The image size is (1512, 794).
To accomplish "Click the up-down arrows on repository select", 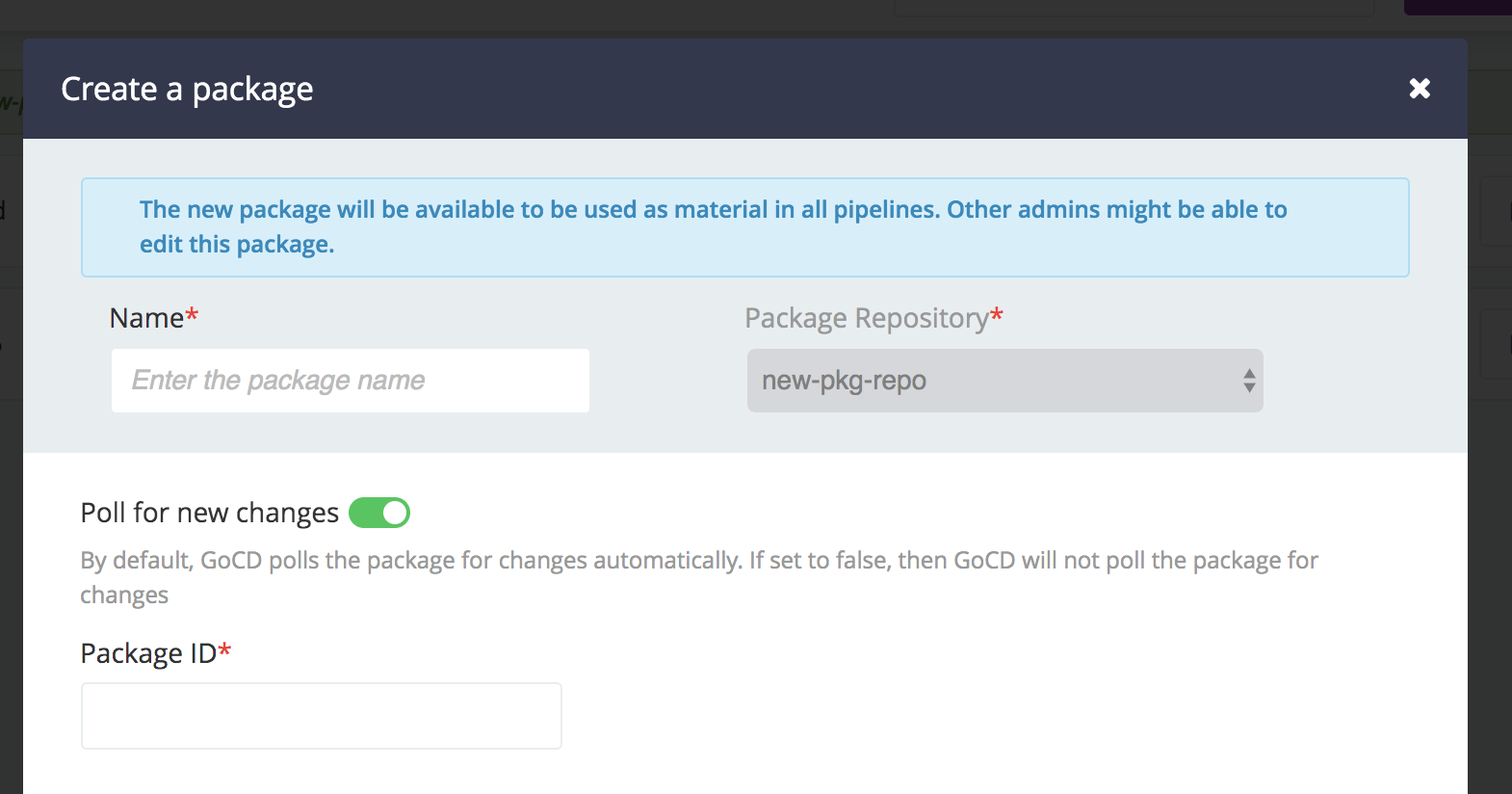I will point(1249,381).
